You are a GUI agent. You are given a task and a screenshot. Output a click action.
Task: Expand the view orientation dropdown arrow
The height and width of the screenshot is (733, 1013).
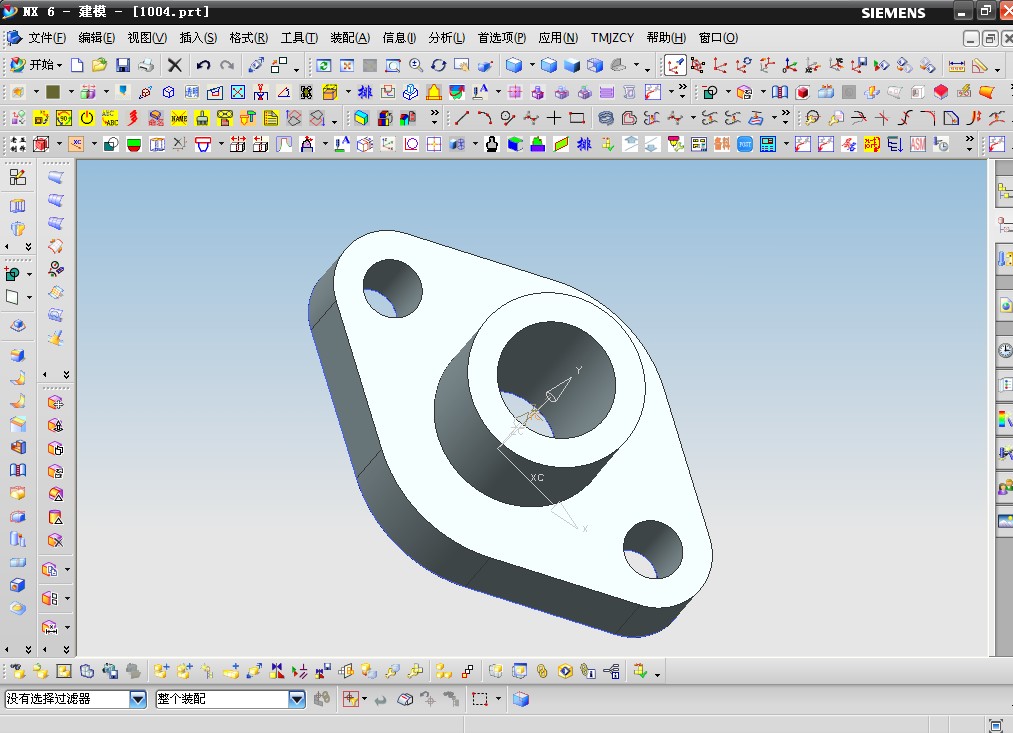[532, 65]
